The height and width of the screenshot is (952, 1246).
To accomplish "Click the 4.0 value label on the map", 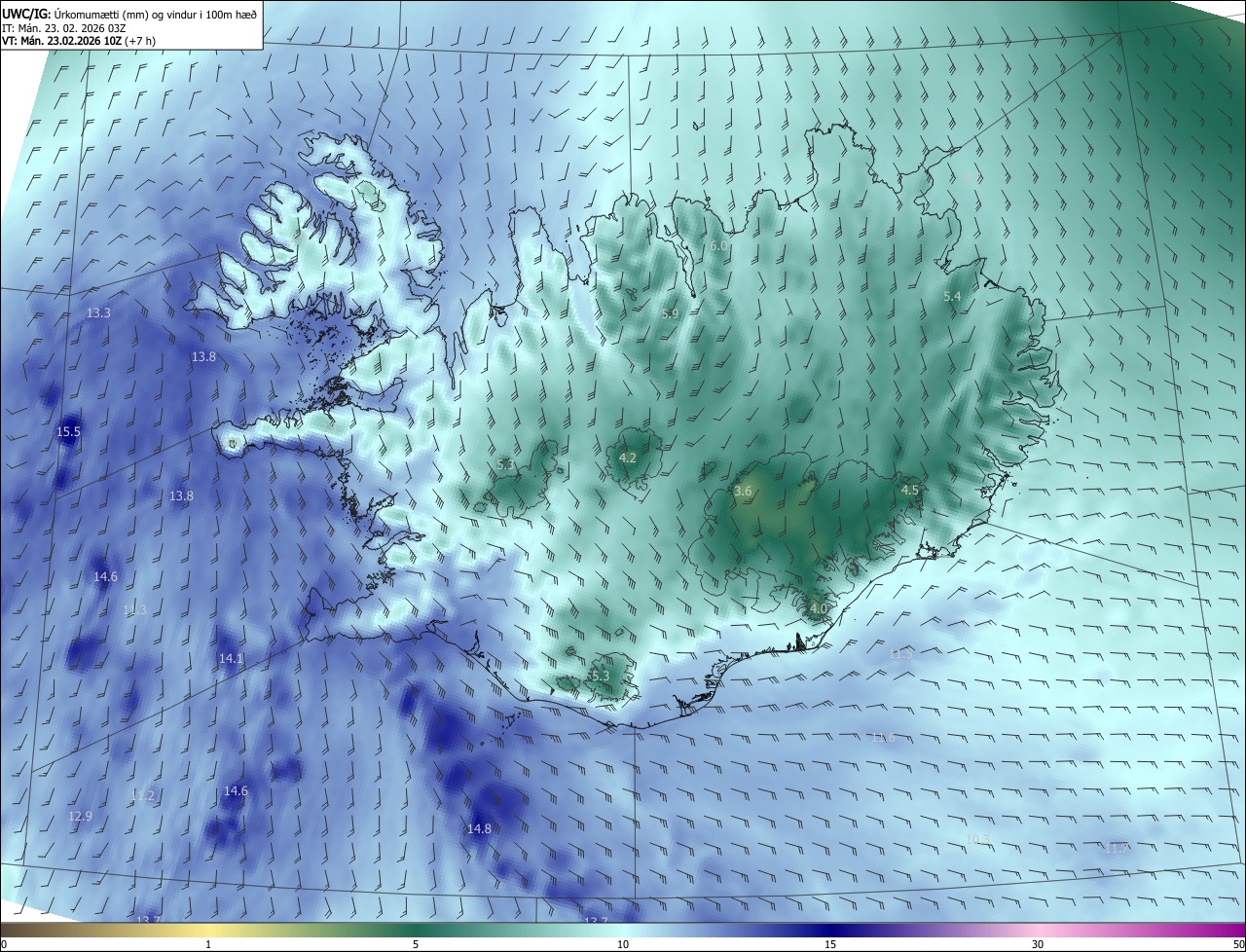I will coord(819,608).
